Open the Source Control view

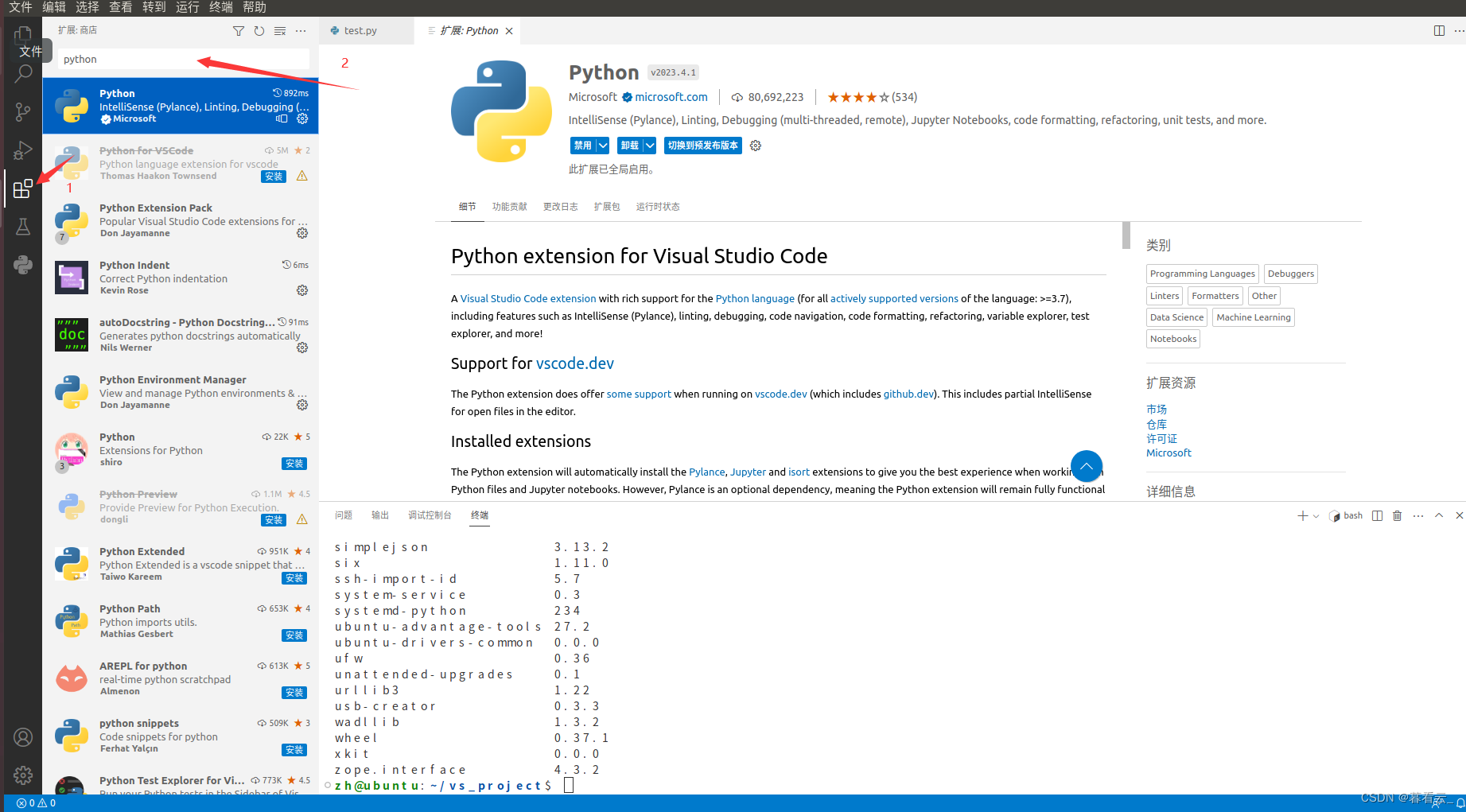[x=23, y=111]
